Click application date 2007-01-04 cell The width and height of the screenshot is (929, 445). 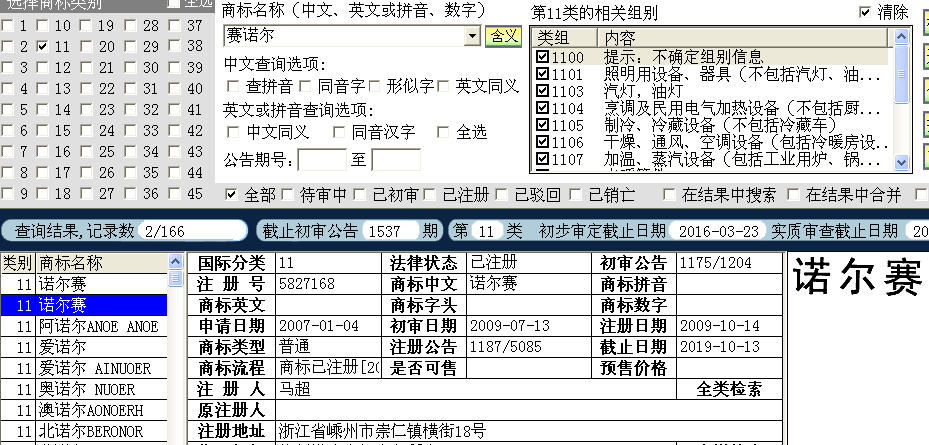coord(329,326)
